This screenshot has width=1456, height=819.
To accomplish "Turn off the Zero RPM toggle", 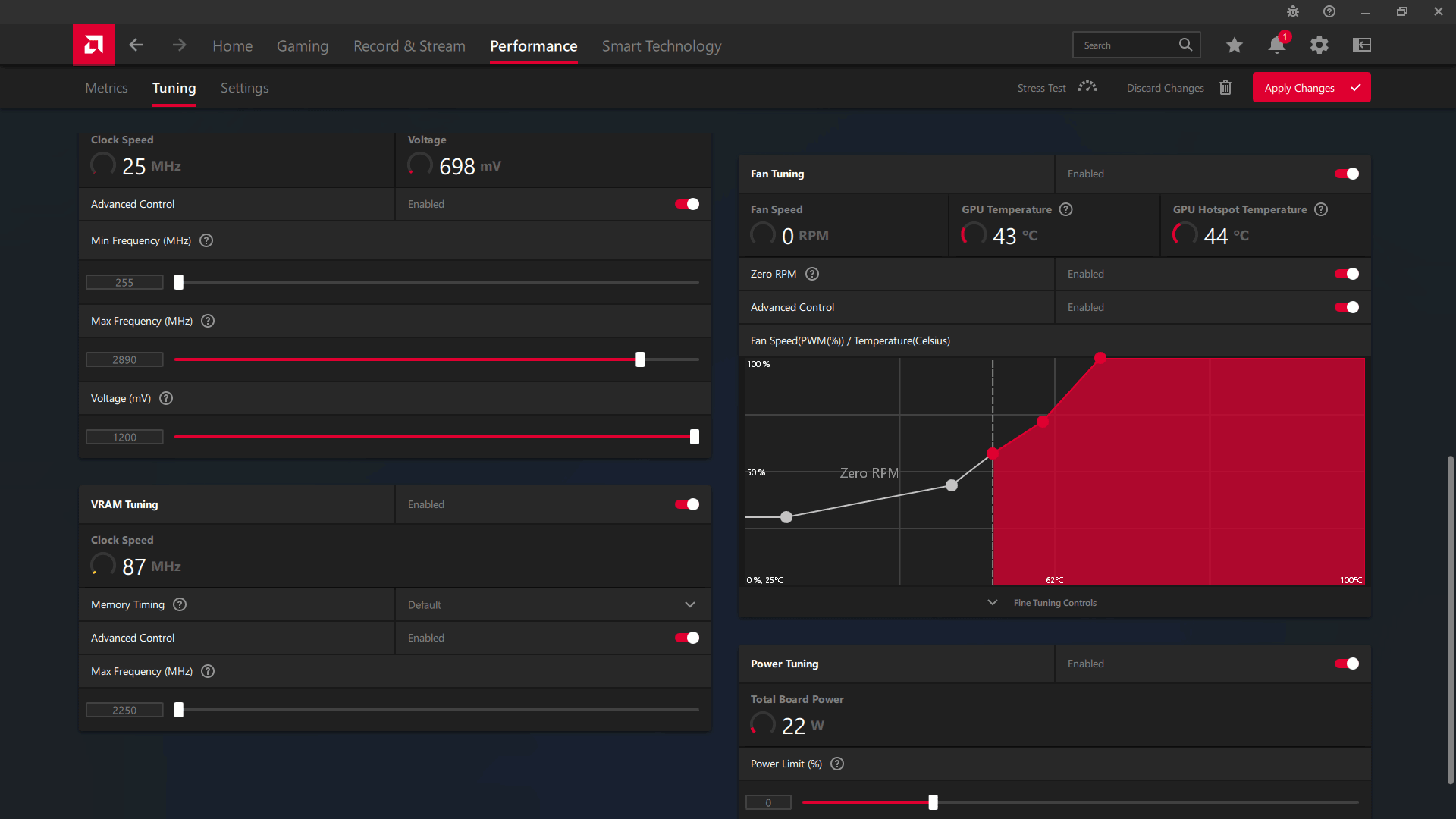I will click(x=1347, y=274).
